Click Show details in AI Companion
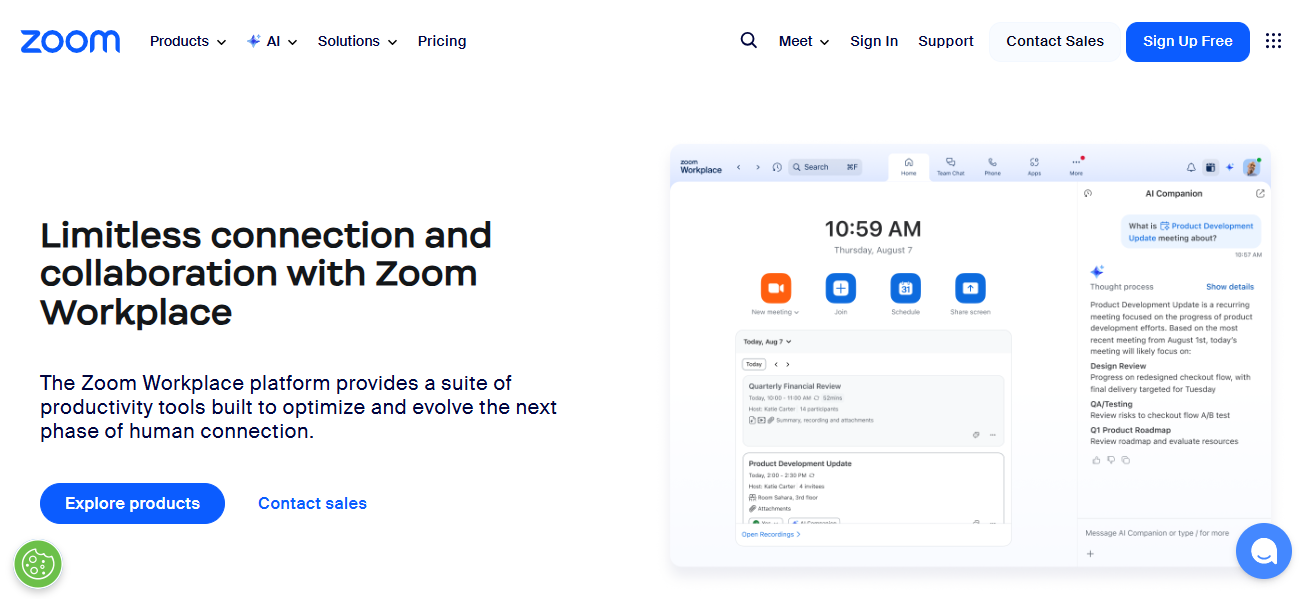 click(1230, 287)
